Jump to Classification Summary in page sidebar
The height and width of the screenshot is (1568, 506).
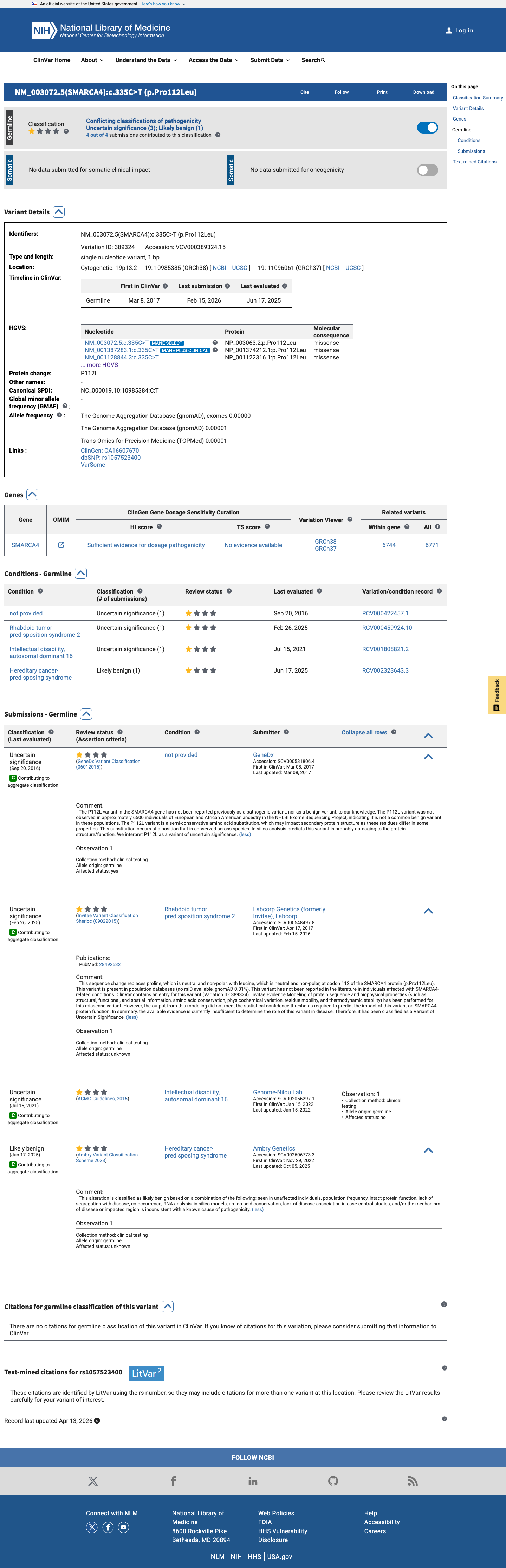(x=478, y=98)
